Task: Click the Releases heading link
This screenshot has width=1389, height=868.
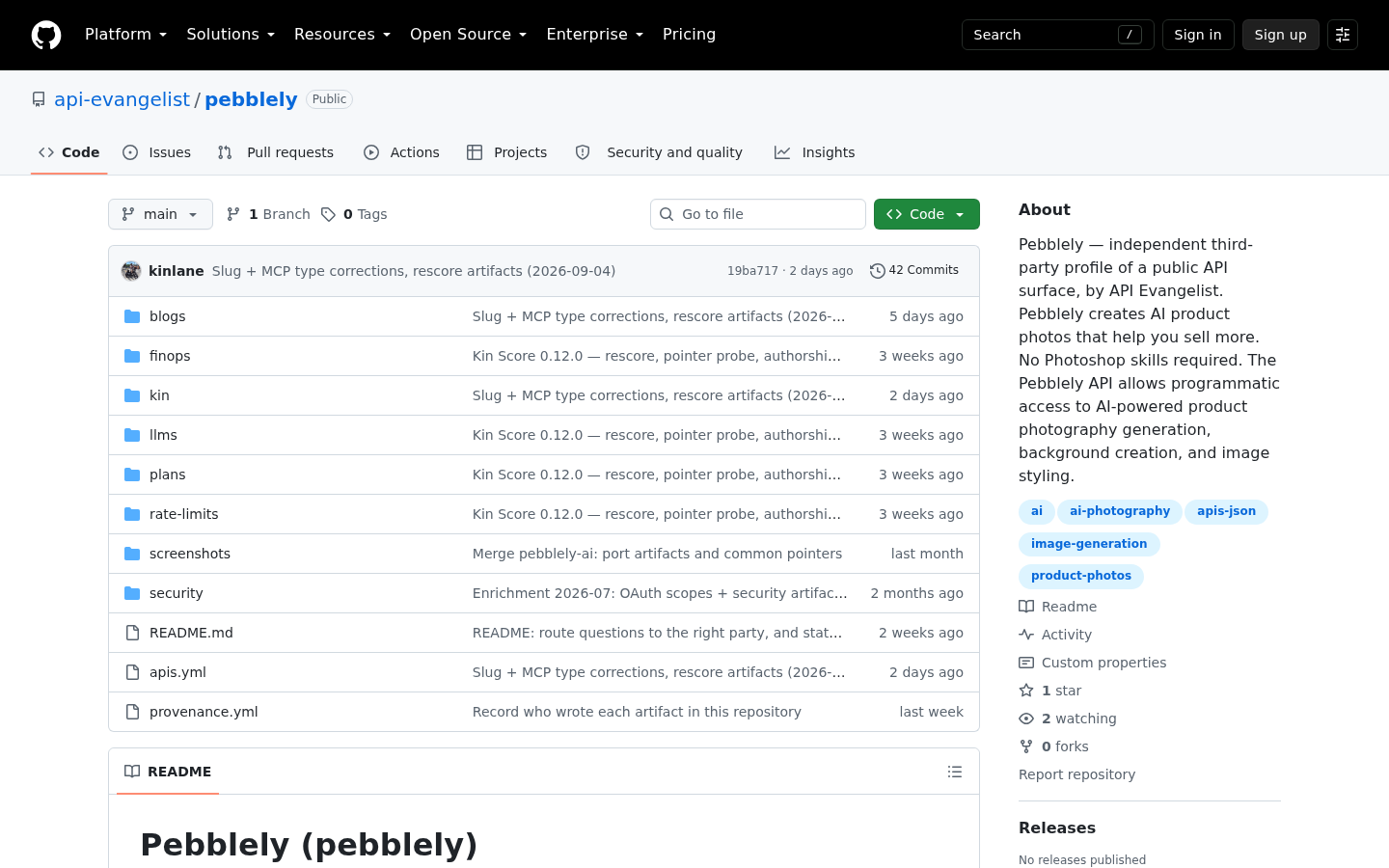Action: 1057,828
